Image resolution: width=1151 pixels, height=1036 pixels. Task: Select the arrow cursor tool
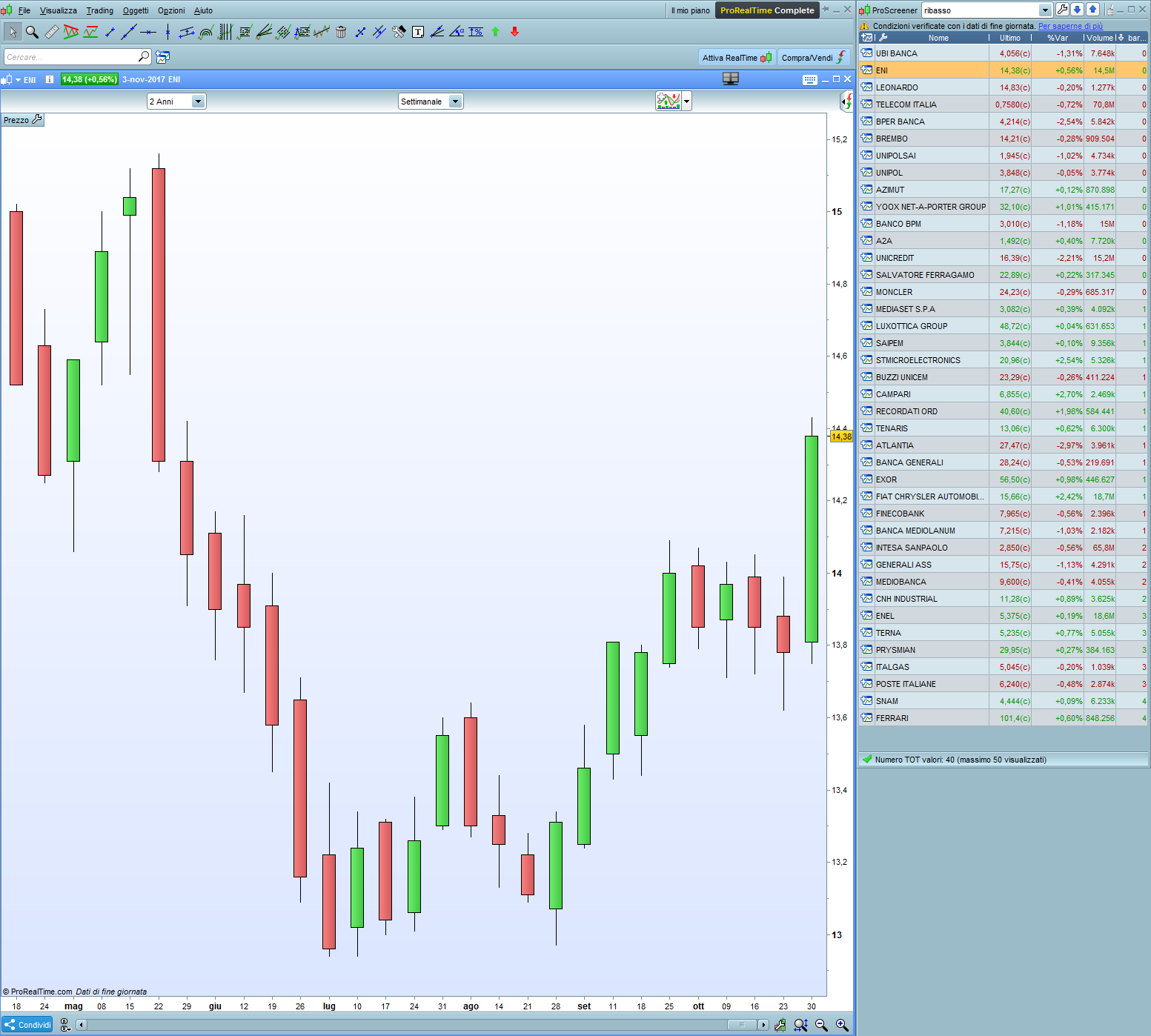(13, 32)
